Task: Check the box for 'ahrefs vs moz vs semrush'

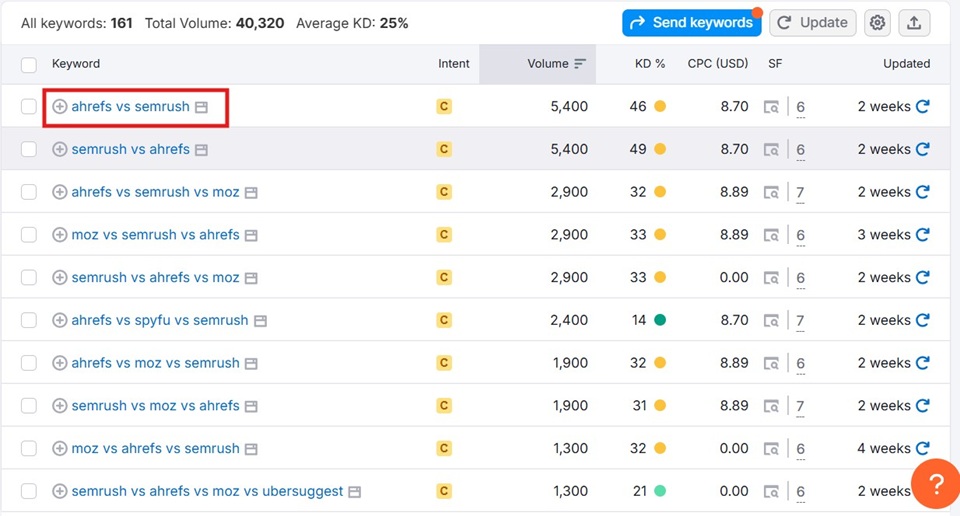Action: point(29,363)
